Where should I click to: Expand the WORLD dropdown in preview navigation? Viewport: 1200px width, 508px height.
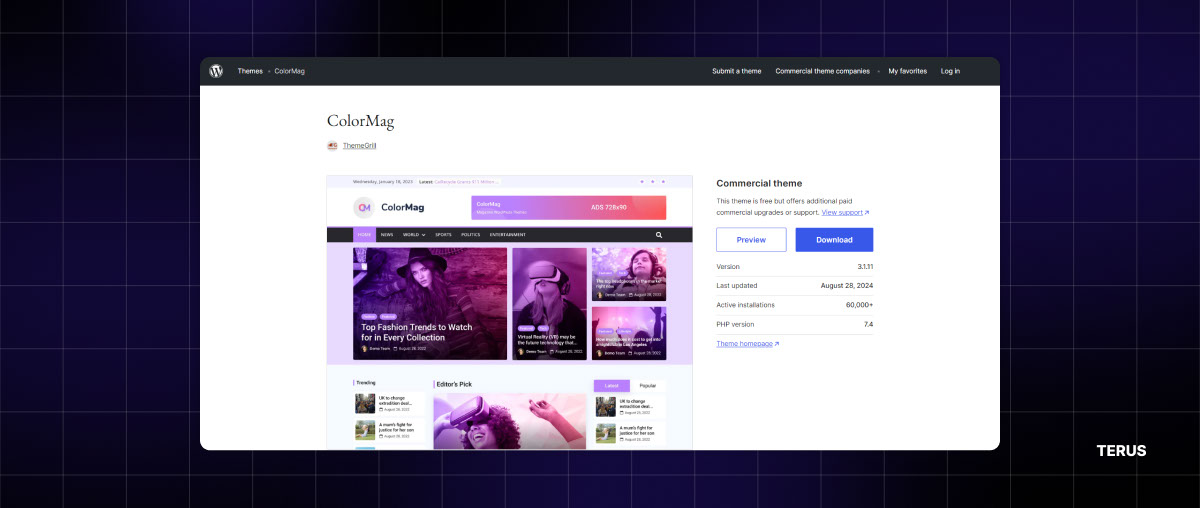pos(414,235)
